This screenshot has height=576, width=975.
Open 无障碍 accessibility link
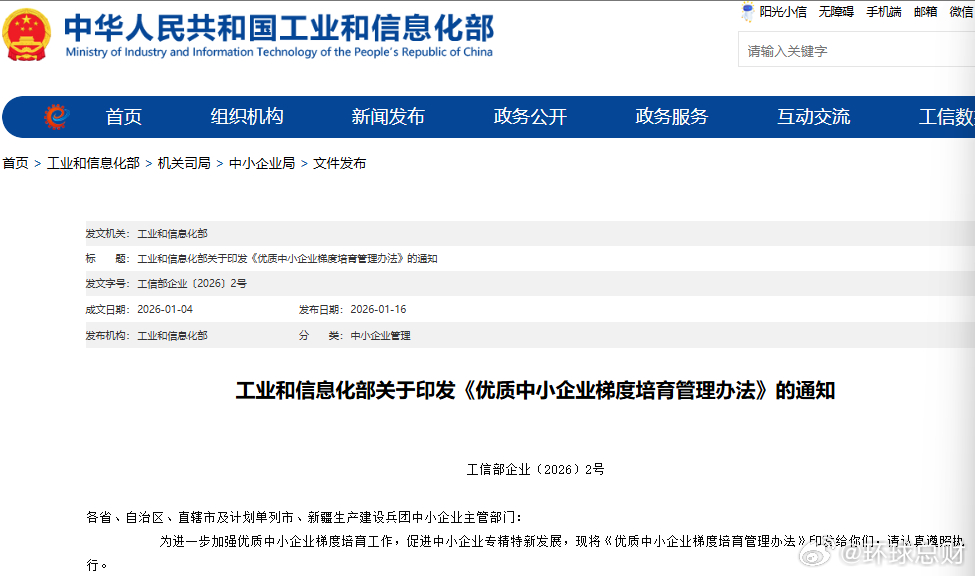click(x=836, y=12)
